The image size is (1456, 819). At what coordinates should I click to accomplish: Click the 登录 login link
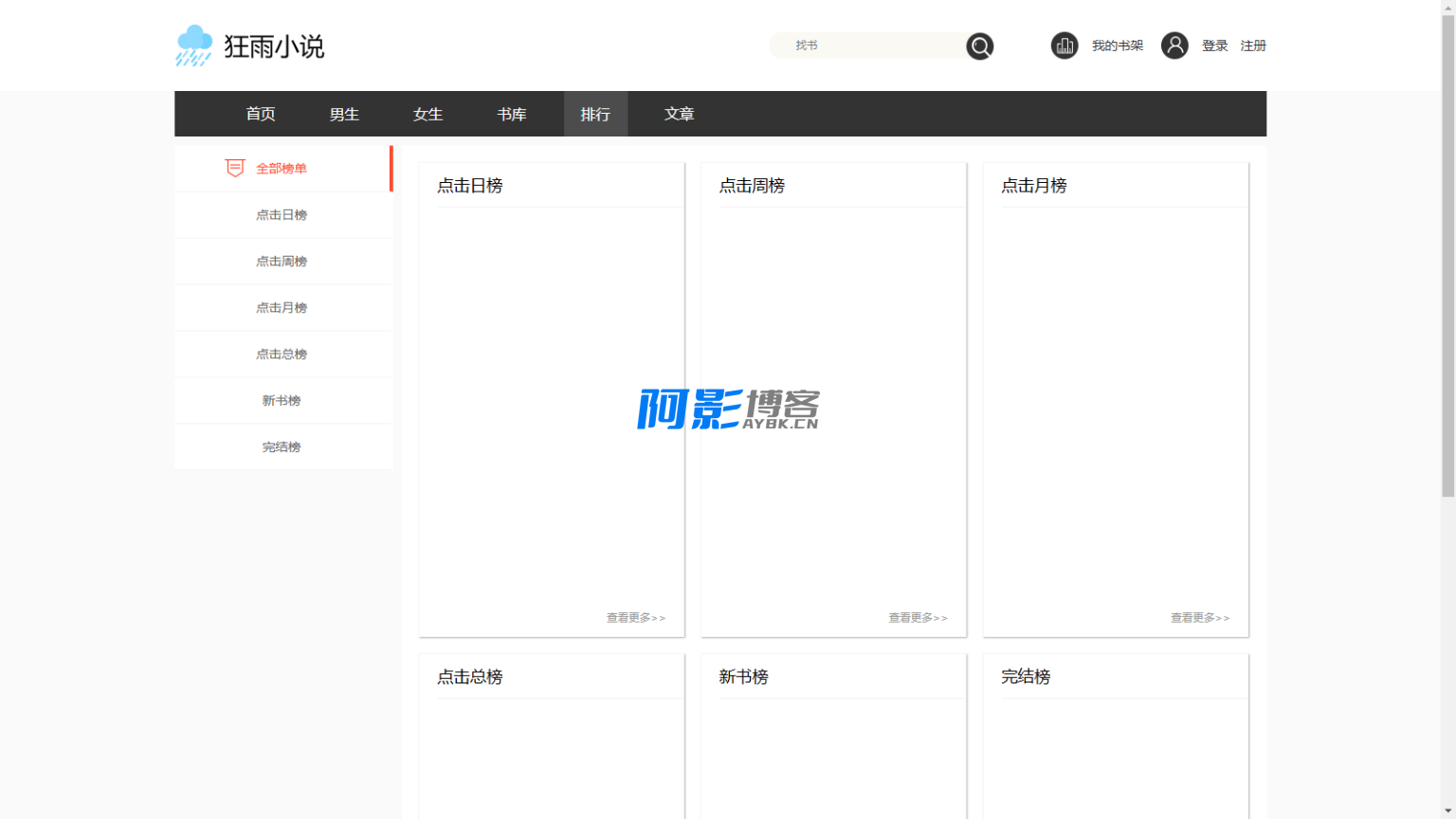coord(1214,45)
